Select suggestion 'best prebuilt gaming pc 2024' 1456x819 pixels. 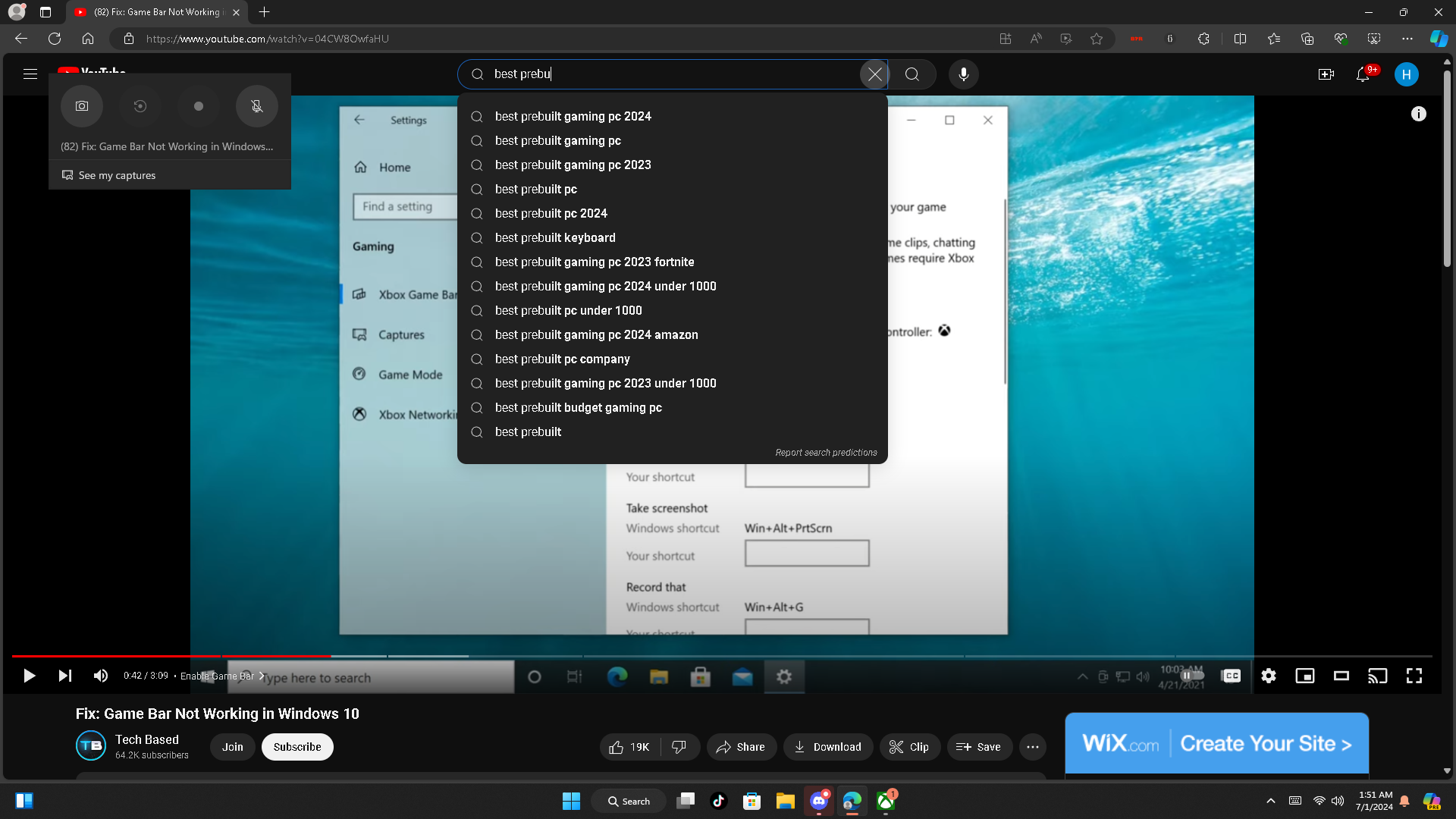tap(672, 116)
